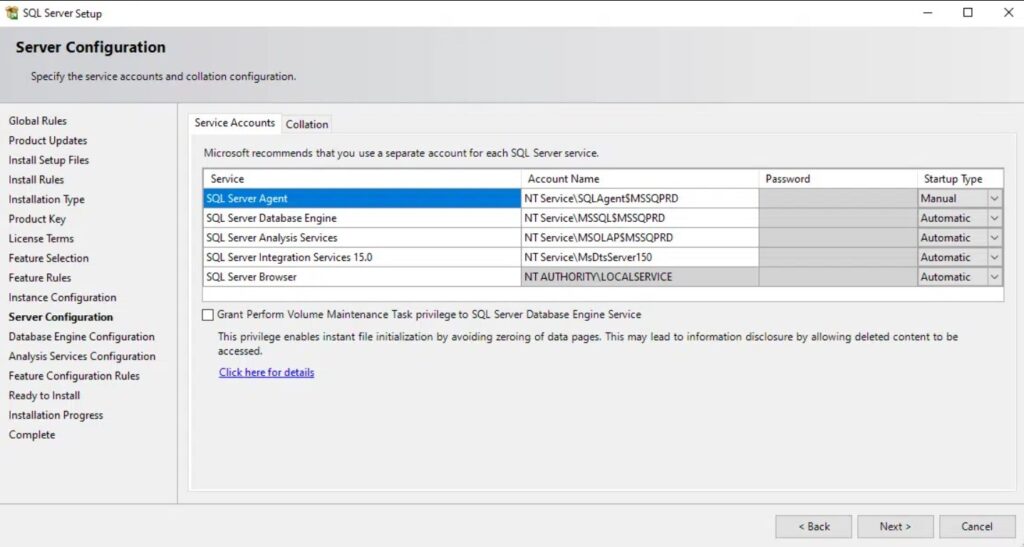This screenshot has width=1024, height=547.
Task: Click the Startup Type column header
Action: click(960, 179)
